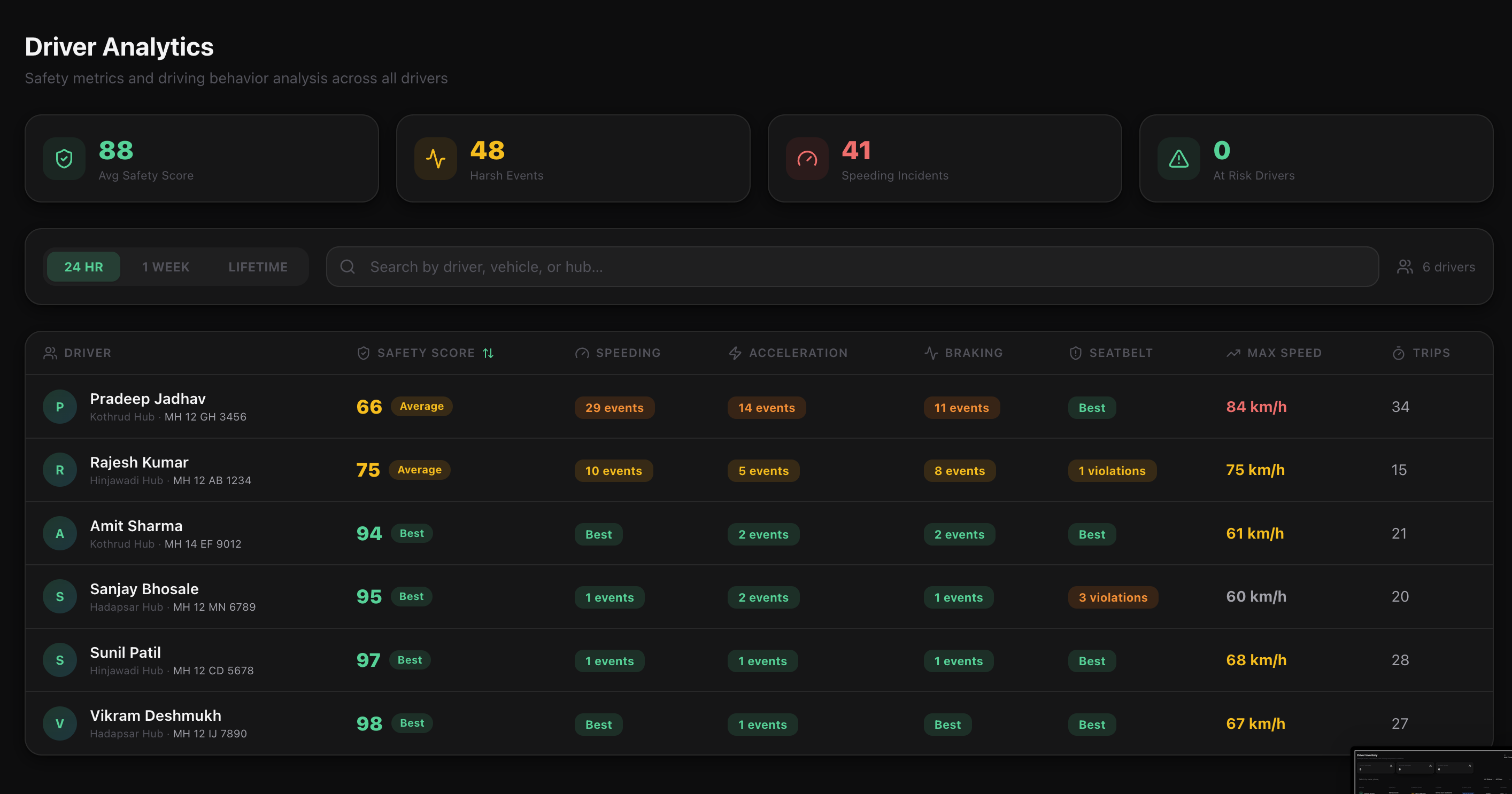The image size is (1512, 794).
Task: Click the people icon beside 6 drivers
Action: [x=1405, y=267]
